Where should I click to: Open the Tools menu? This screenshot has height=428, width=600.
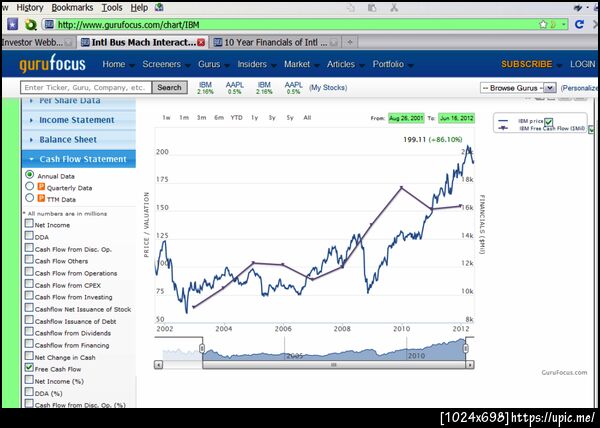pos(112,7)
